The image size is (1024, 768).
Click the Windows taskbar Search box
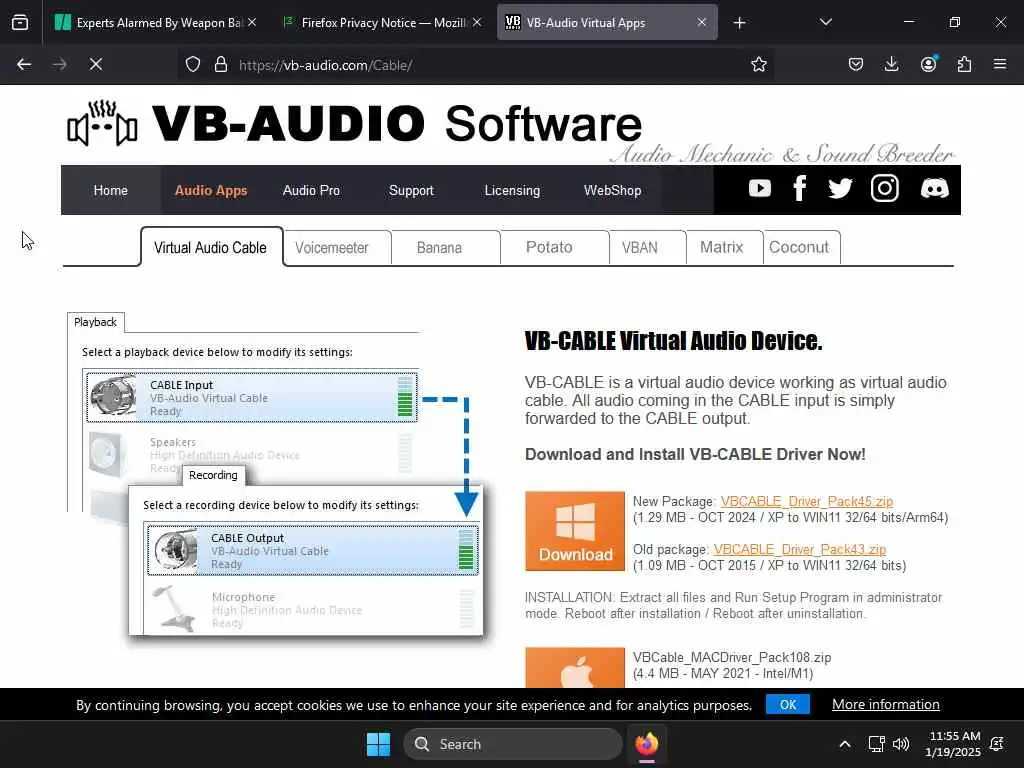(x=513, y=744)
